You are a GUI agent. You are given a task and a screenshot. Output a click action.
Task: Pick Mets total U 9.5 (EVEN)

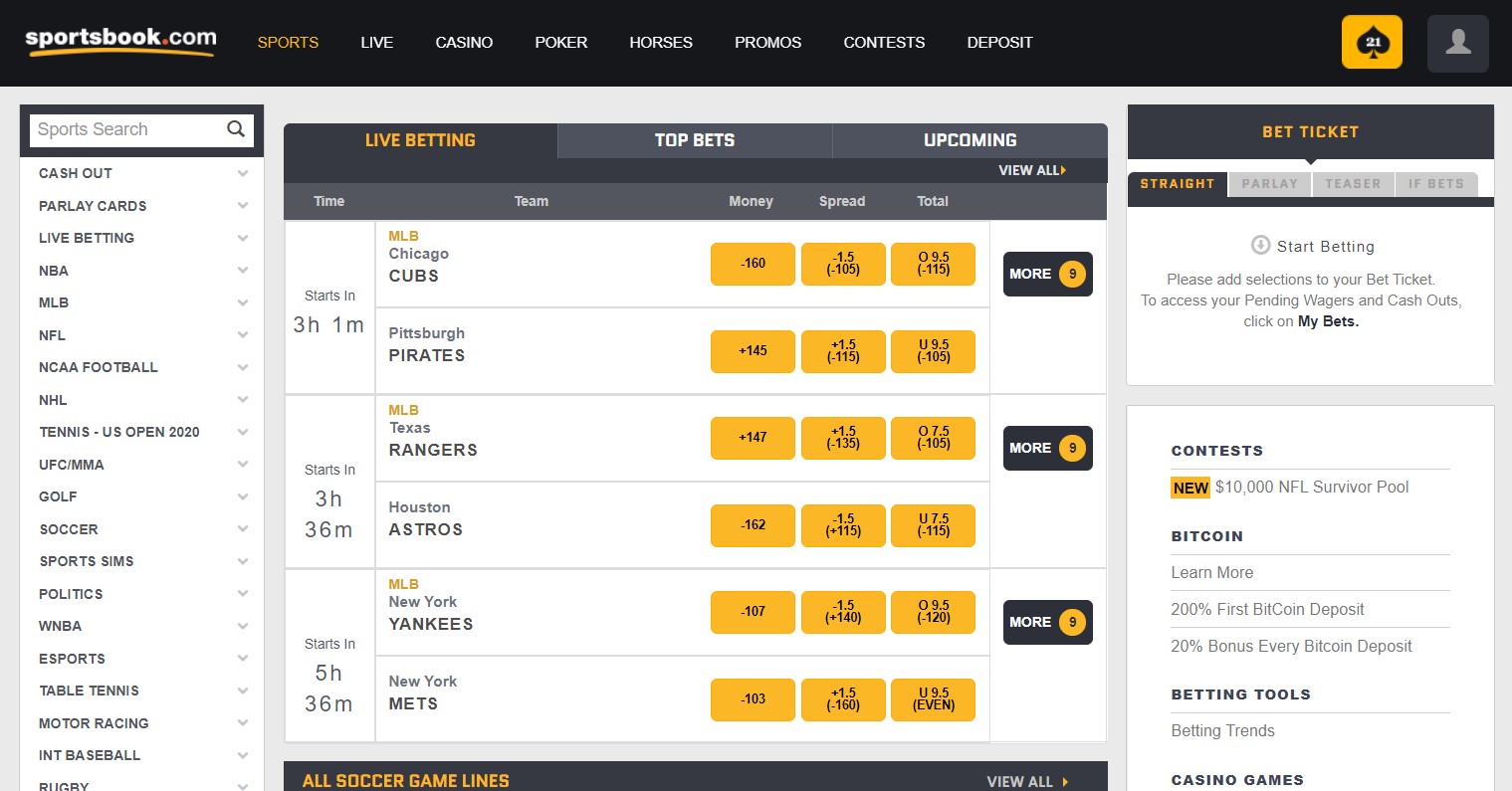(x=934, y=699)
